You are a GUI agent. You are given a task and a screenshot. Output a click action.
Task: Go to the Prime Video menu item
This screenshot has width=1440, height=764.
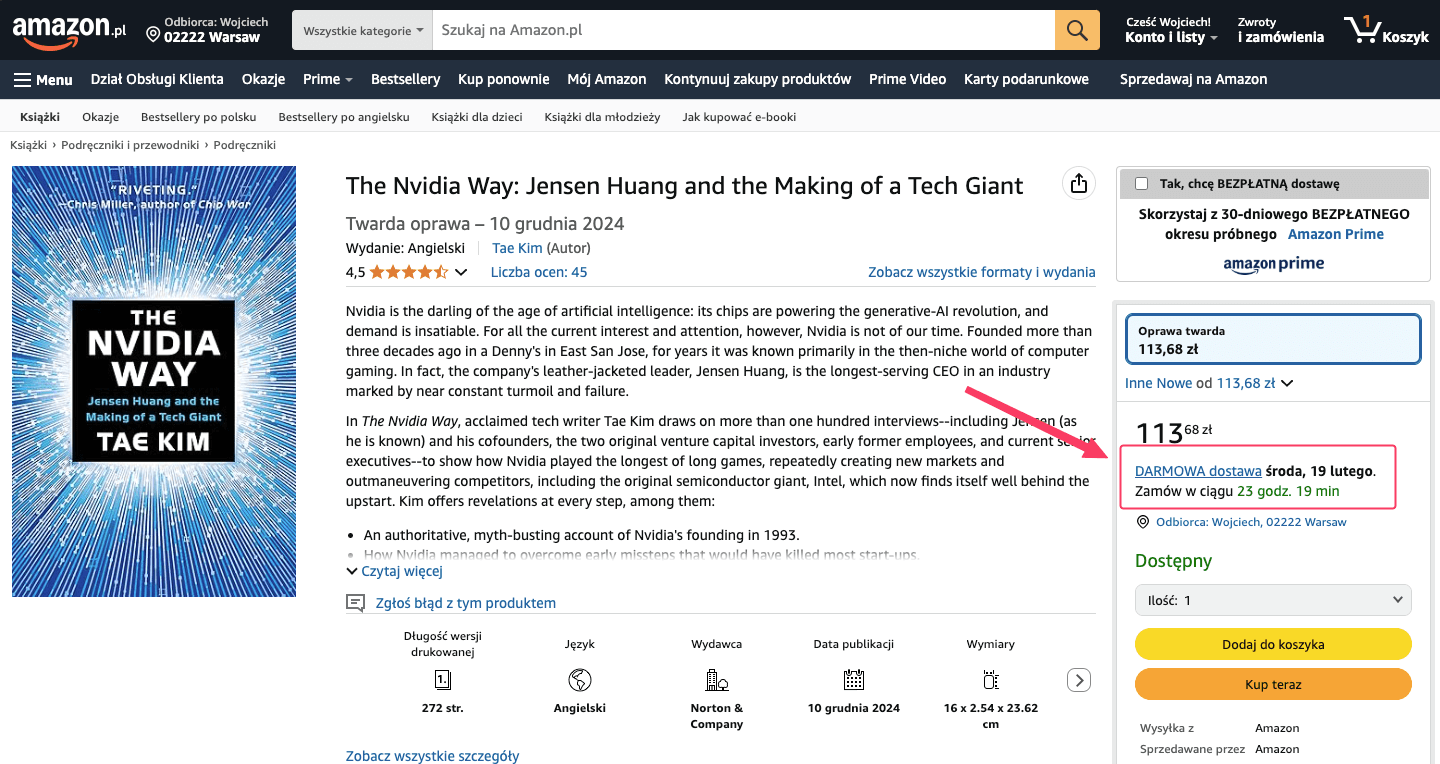click(x=907, y=79)
